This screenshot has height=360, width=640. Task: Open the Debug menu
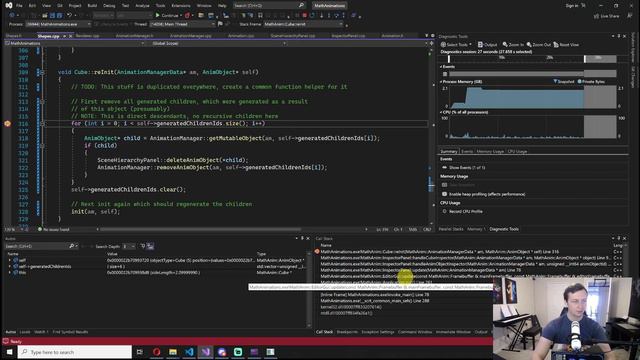(x=109, y=6)
